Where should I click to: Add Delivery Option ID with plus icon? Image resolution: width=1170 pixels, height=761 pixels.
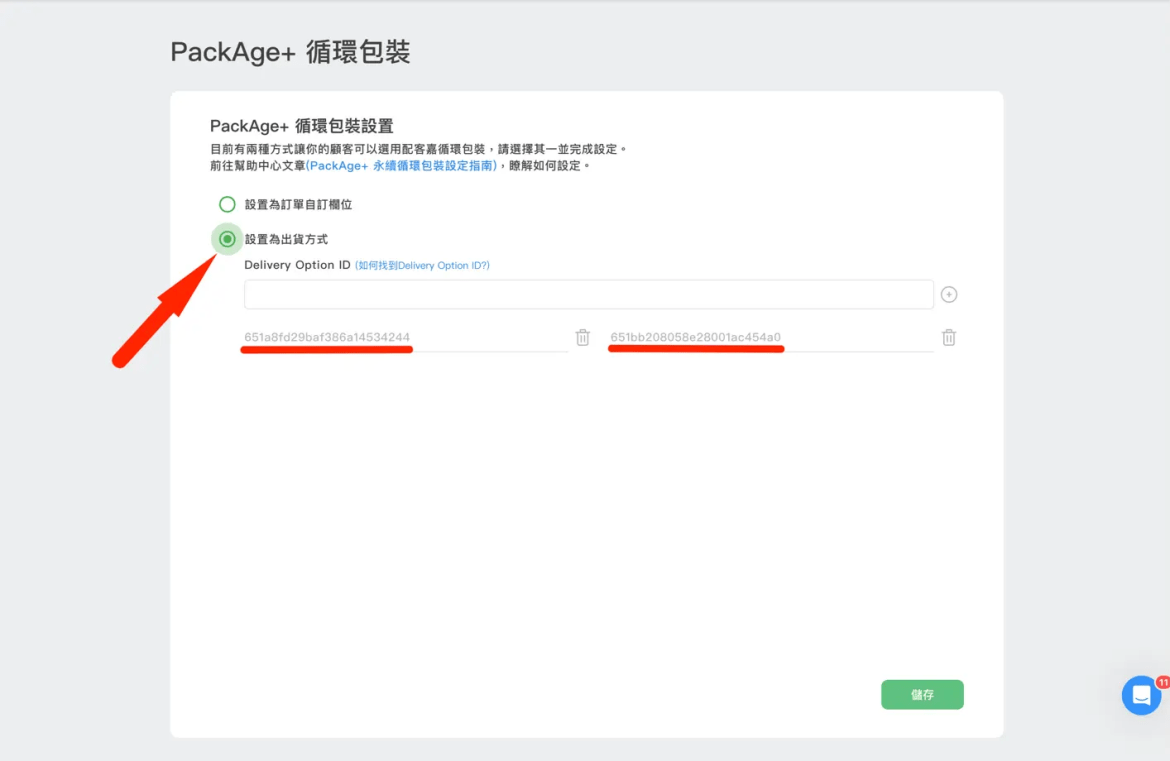click(x=948, y=294)
